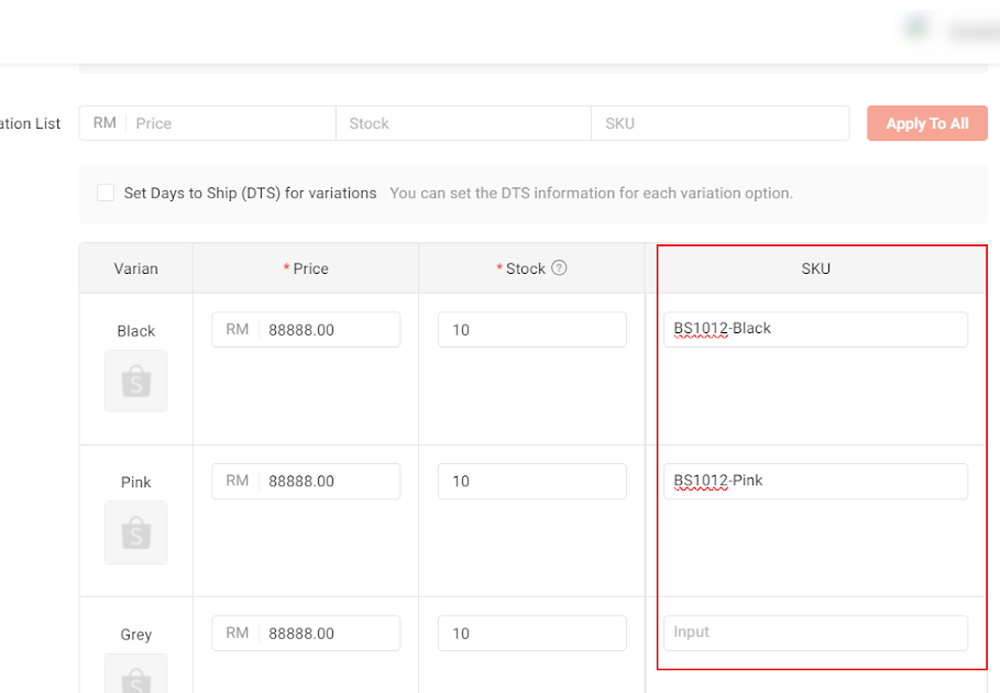The width and height of the screenshot is (1000, 693).
Task: Click the bulk SKU input field
Action: 720,124
